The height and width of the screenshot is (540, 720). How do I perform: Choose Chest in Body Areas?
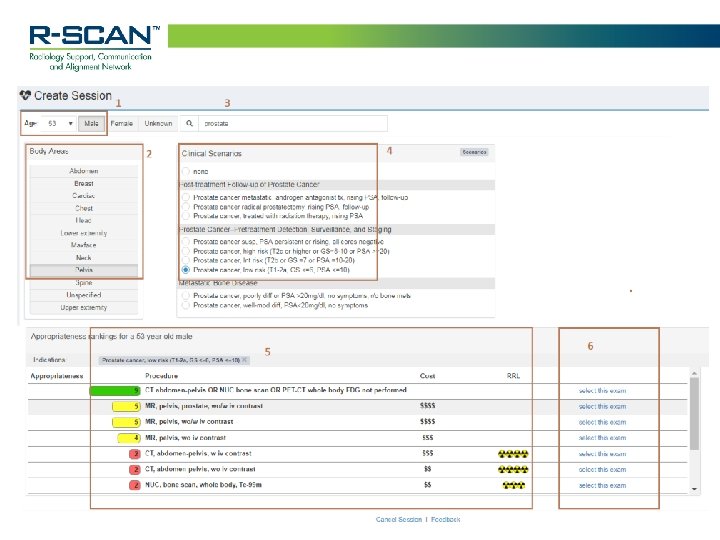pyautogui.click(x=84, y=208)
